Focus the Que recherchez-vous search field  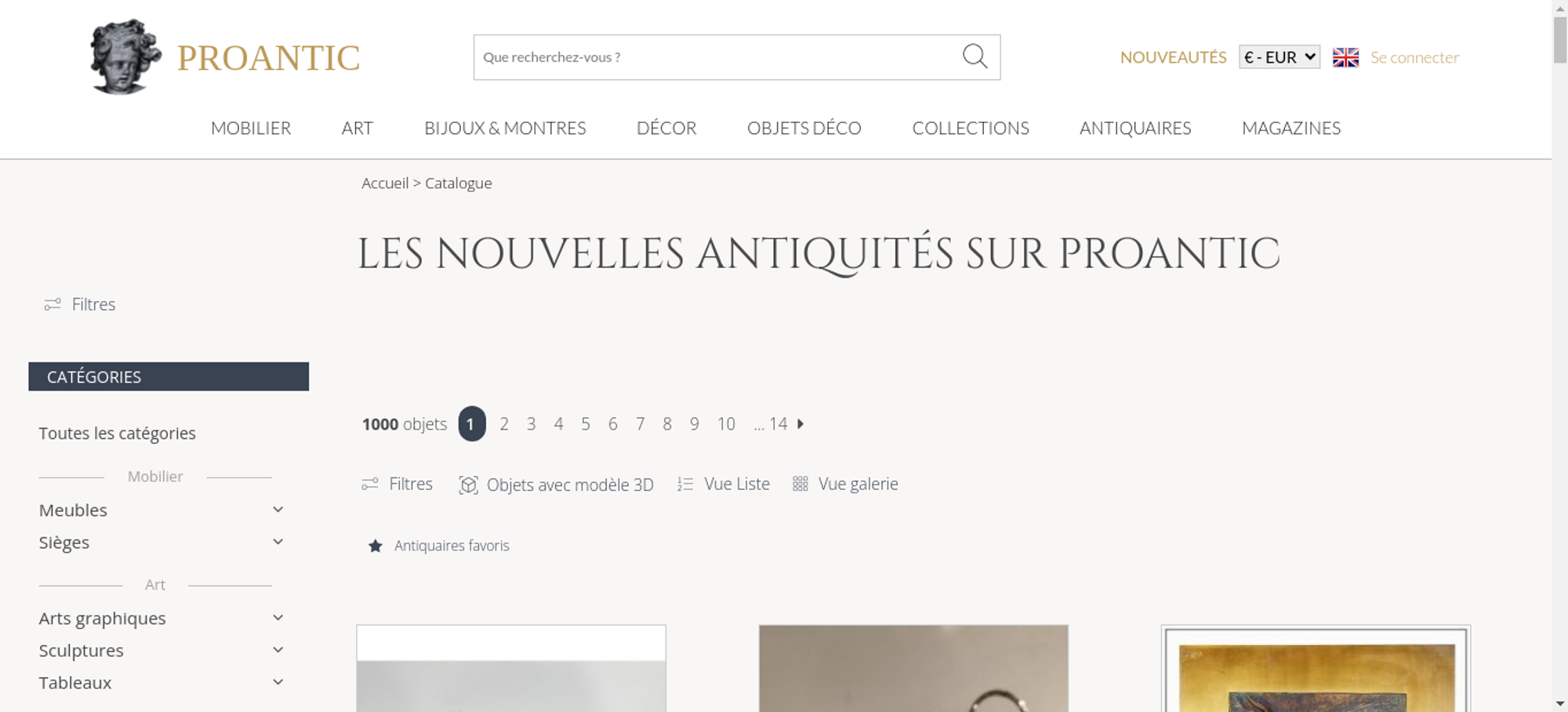pos(717,57)
